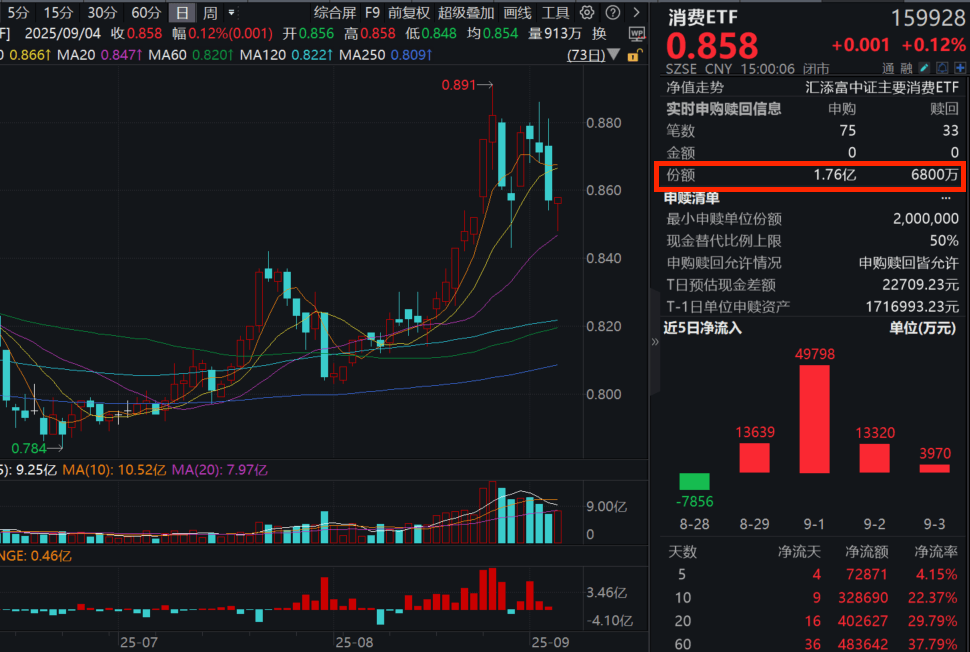Open the dropdown arrow next to 周
Image resolution: width=970 pixels, height=652 pixels.
(231, 12)
